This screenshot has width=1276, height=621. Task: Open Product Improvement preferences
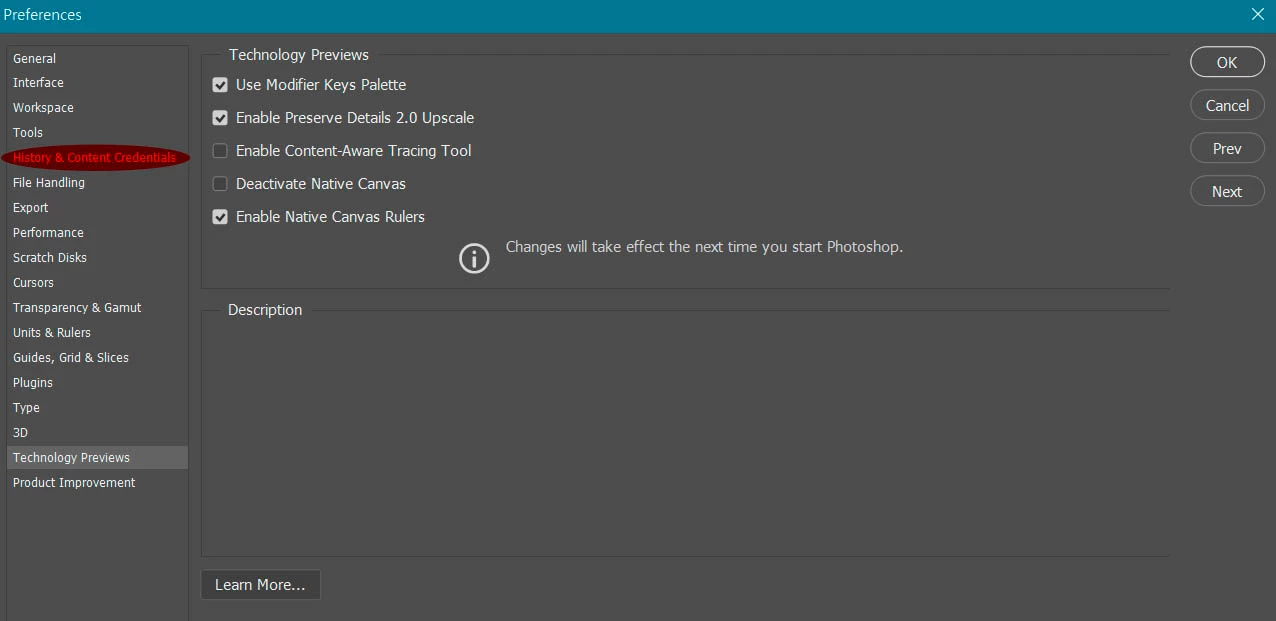(97, 483)
